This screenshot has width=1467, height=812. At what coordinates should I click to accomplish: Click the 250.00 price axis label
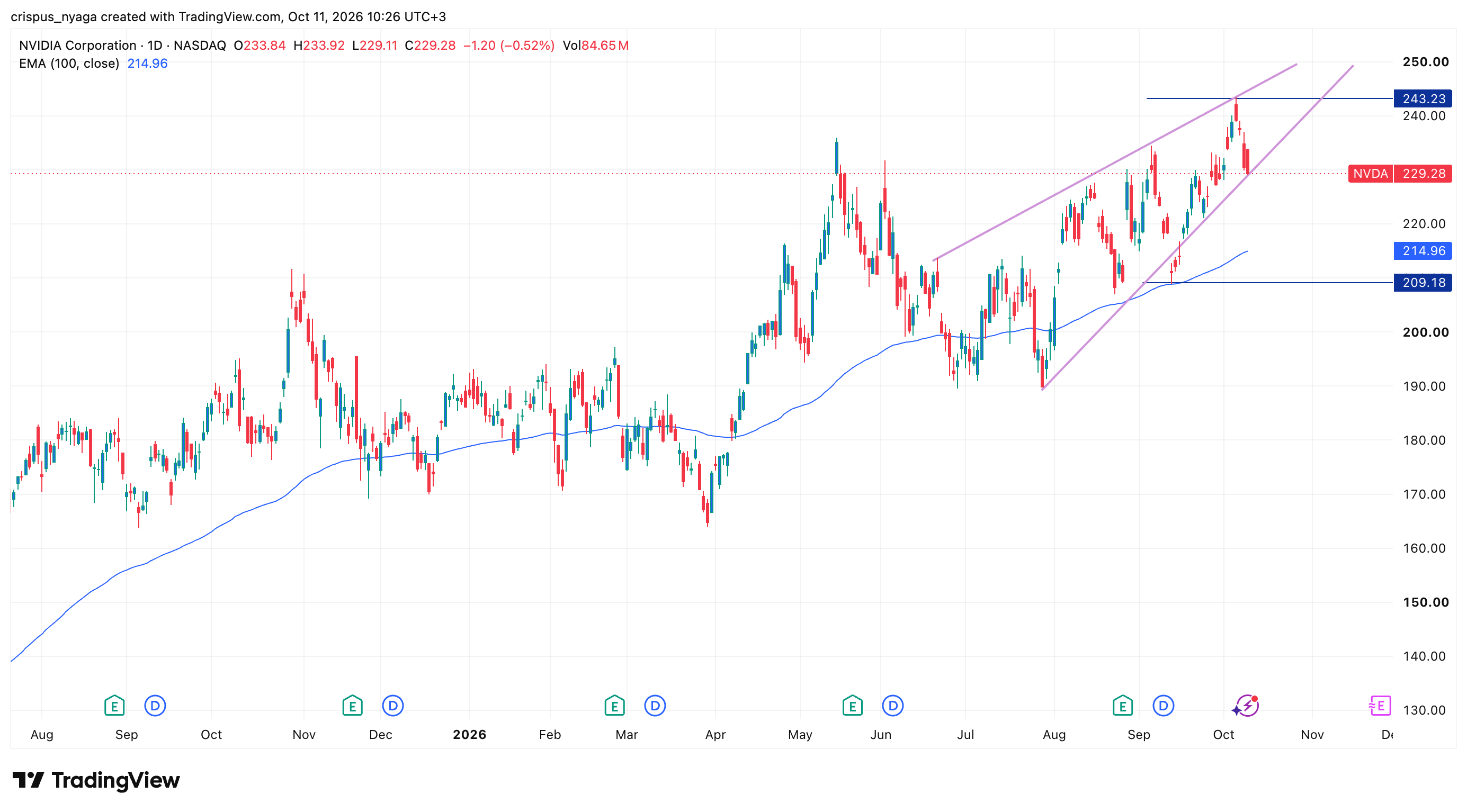[x=1426, y=61]
